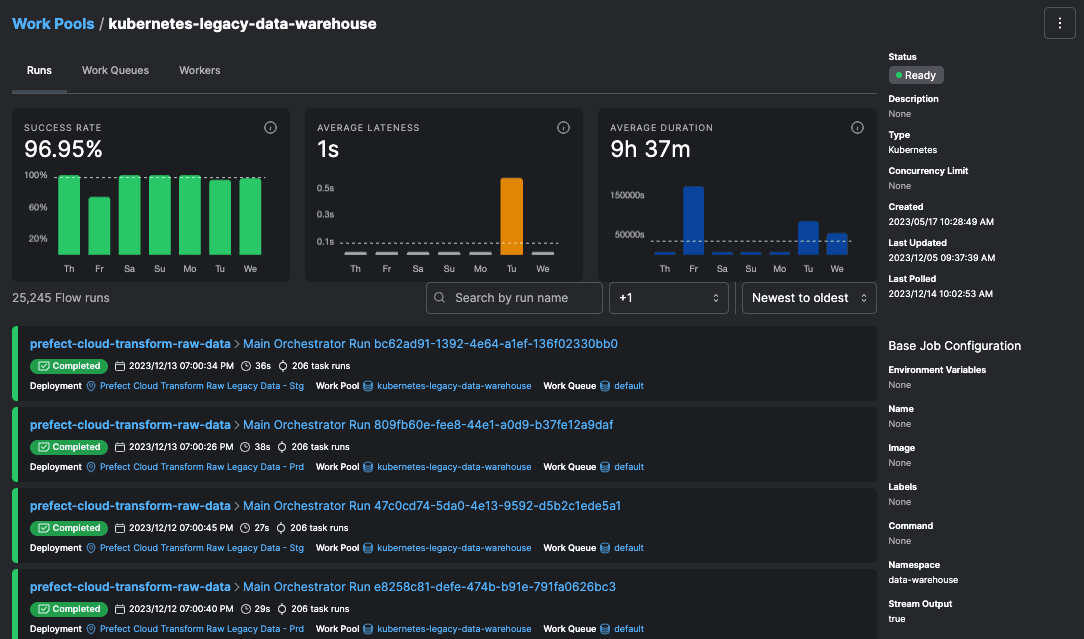Open Prefect Cloud Transform Raw Legacy Data - Prd deployment

201,467
